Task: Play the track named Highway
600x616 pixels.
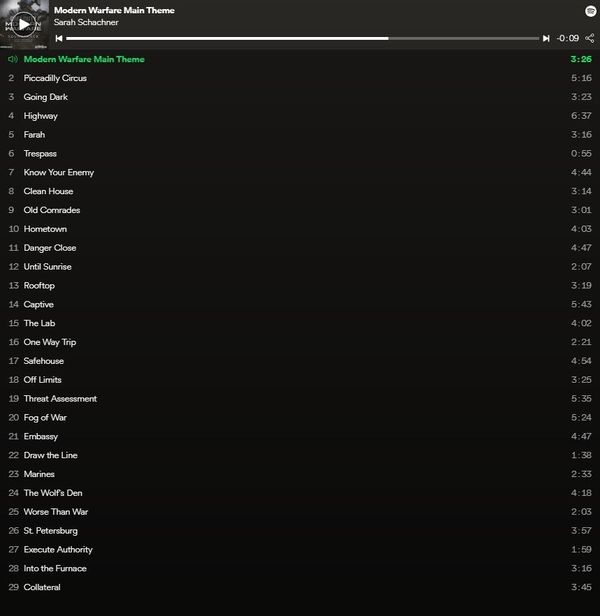Action: coord(300,116)
